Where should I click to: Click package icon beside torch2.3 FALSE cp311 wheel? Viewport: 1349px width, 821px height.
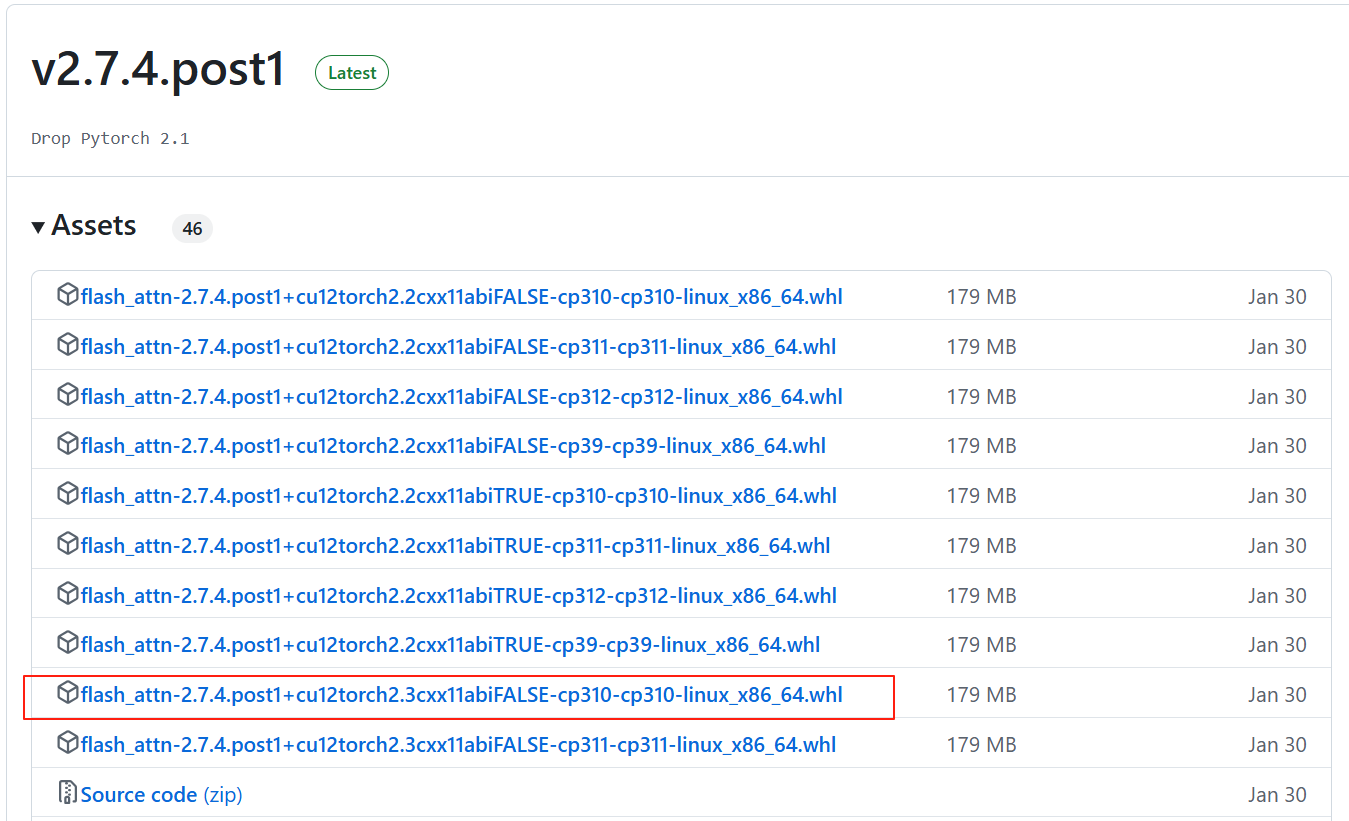pyautogui.click(x=67, y=743)
